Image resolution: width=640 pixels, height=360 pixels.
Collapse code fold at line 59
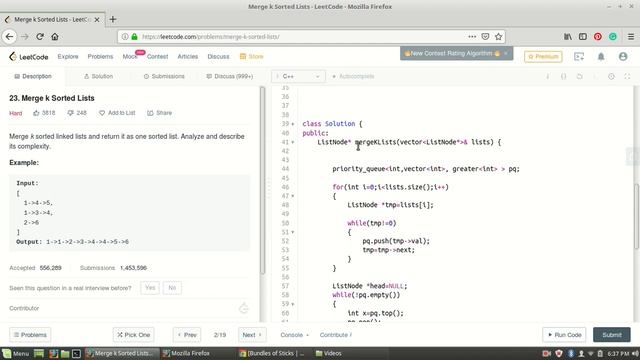pos(293,304)
